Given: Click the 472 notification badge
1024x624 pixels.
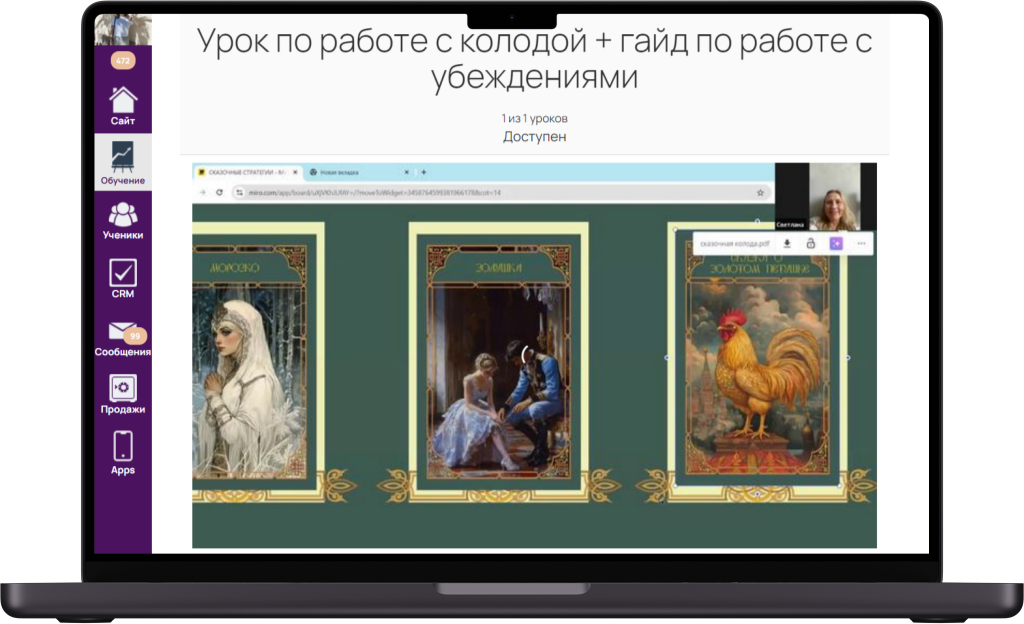Looking at the screenshot, I should [x=123, y=61].
